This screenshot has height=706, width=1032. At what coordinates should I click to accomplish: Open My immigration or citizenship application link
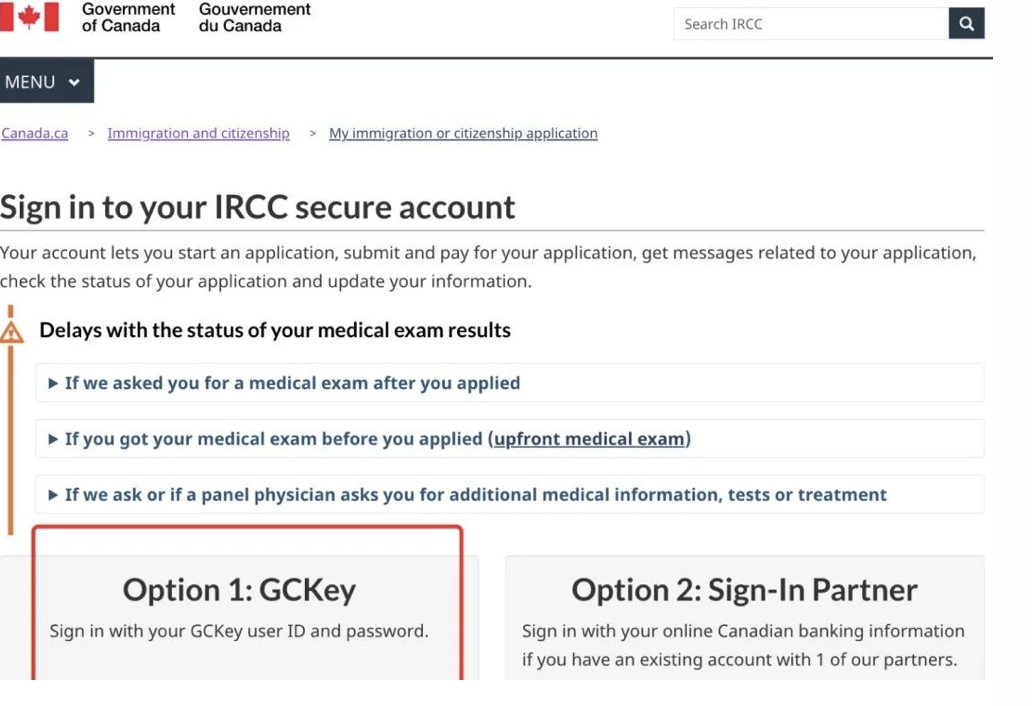pos(463,133)
